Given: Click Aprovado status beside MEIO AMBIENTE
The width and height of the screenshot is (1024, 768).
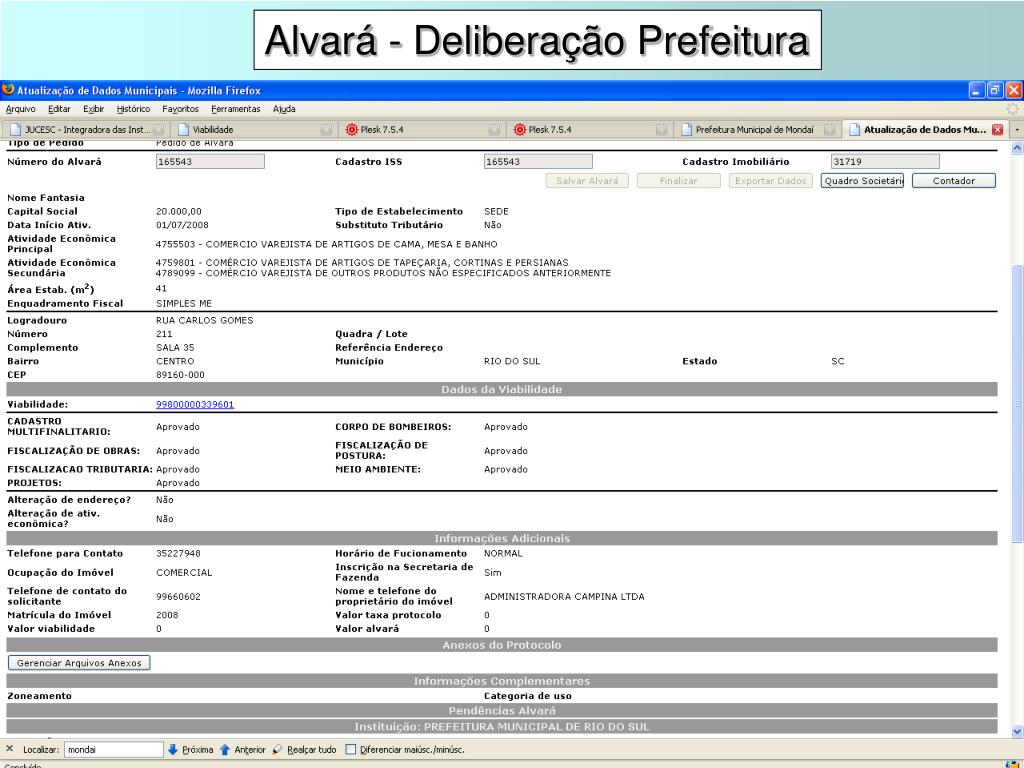Looking at the screenshot, I should 505,470.
